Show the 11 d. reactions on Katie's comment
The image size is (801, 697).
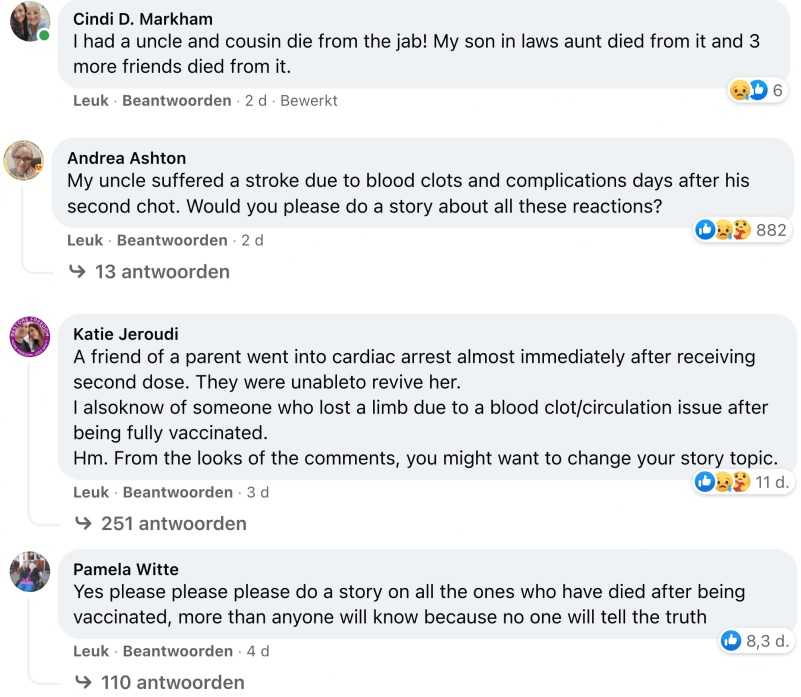(743, 482)
